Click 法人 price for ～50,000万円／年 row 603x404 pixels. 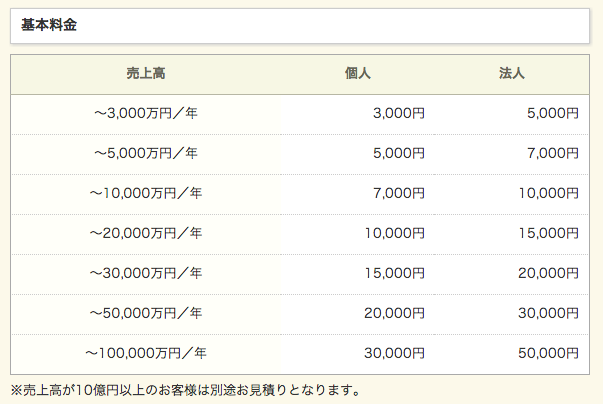coord(549,313)
